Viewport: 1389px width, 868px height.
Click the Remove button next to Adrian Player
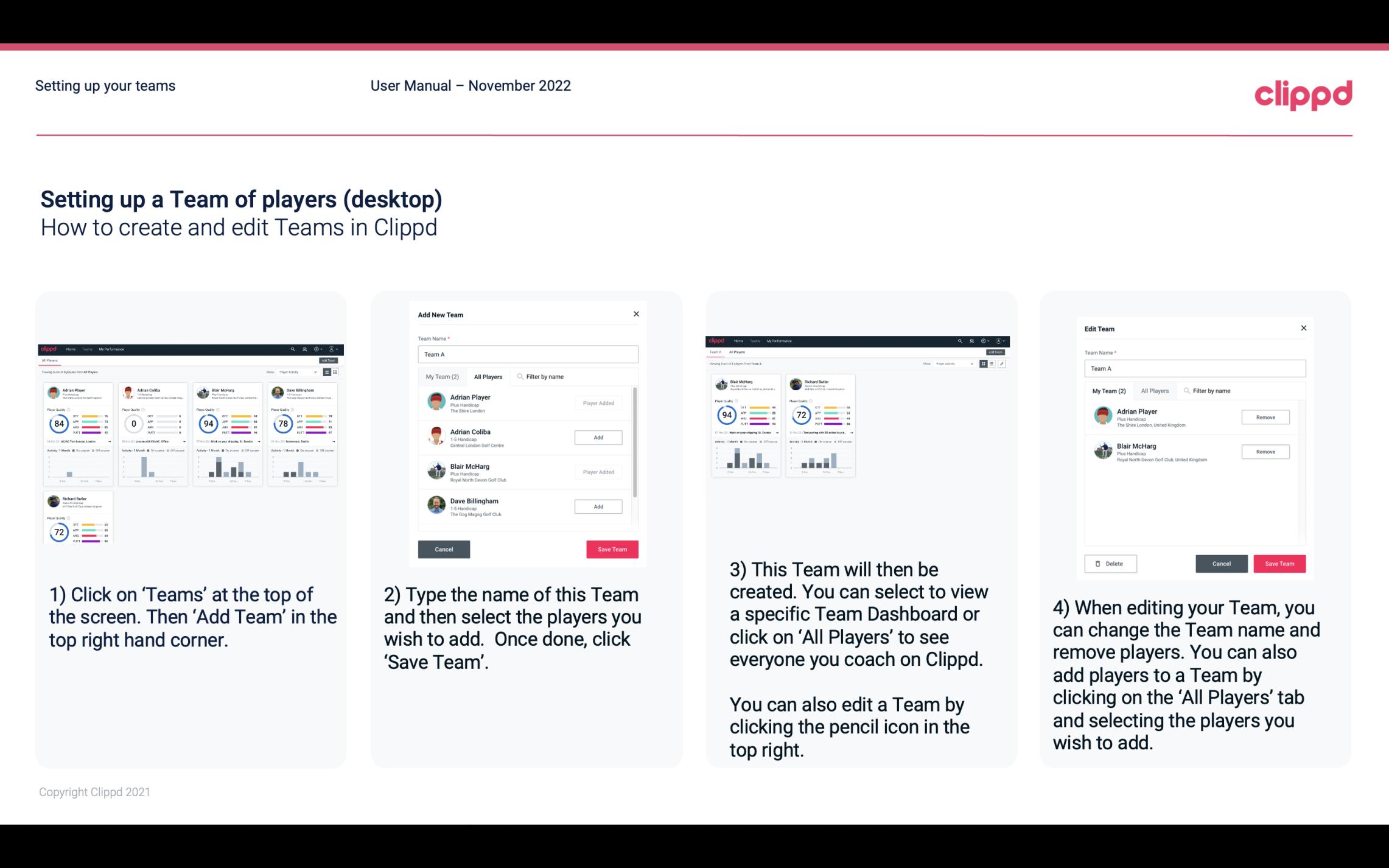(1265, 417)
